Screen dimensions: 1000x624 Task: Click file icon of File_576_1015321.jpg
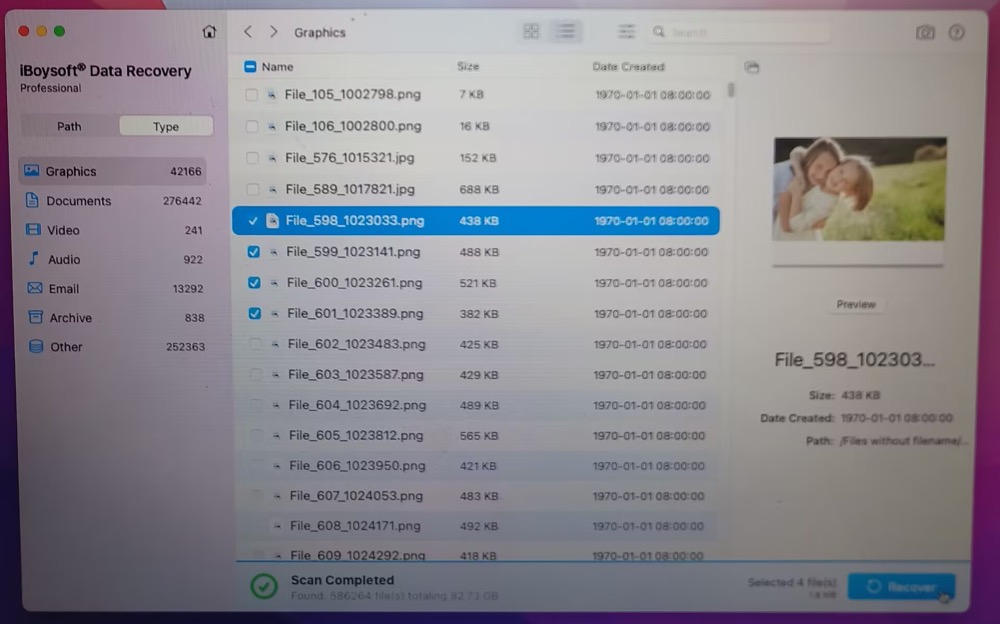tap(272, 158)
